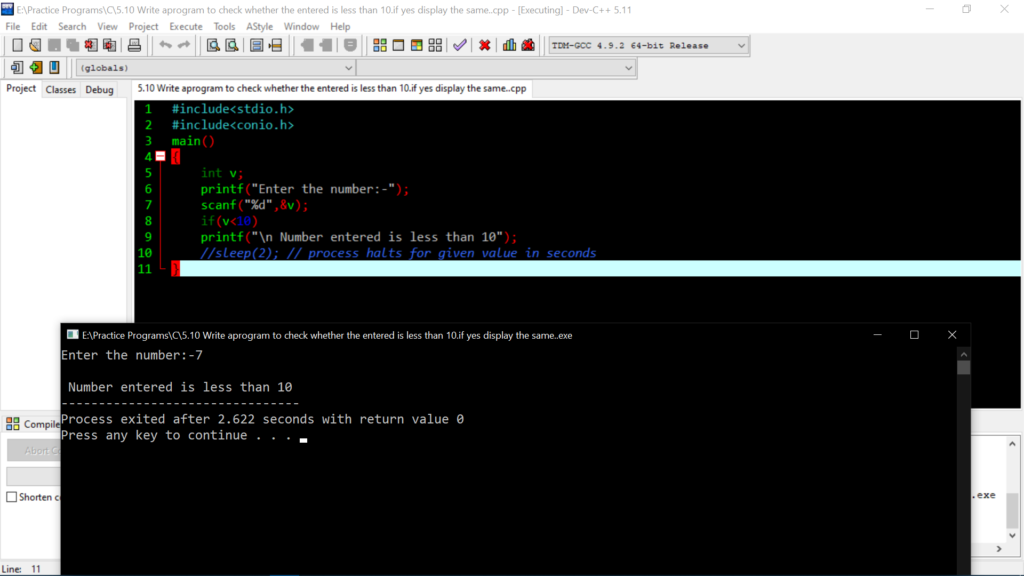Click the Profile Analysis bar chart icon
The width and height of the screenshot is (1024, 576).
click(510, 45)
